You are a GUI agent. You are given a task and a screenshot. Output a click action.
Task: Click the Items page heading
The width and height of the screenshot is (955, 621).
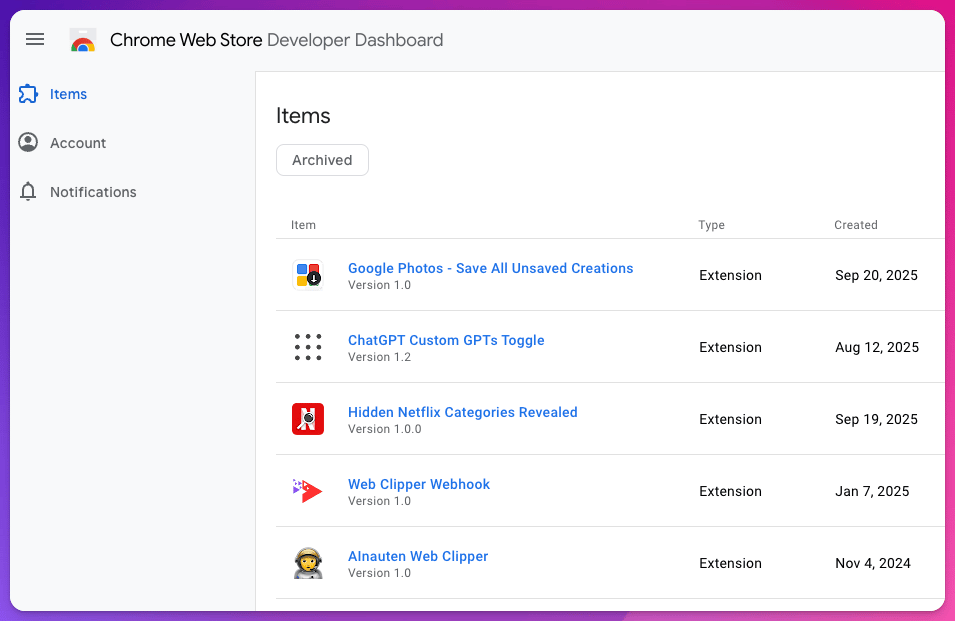coord(303,116)
